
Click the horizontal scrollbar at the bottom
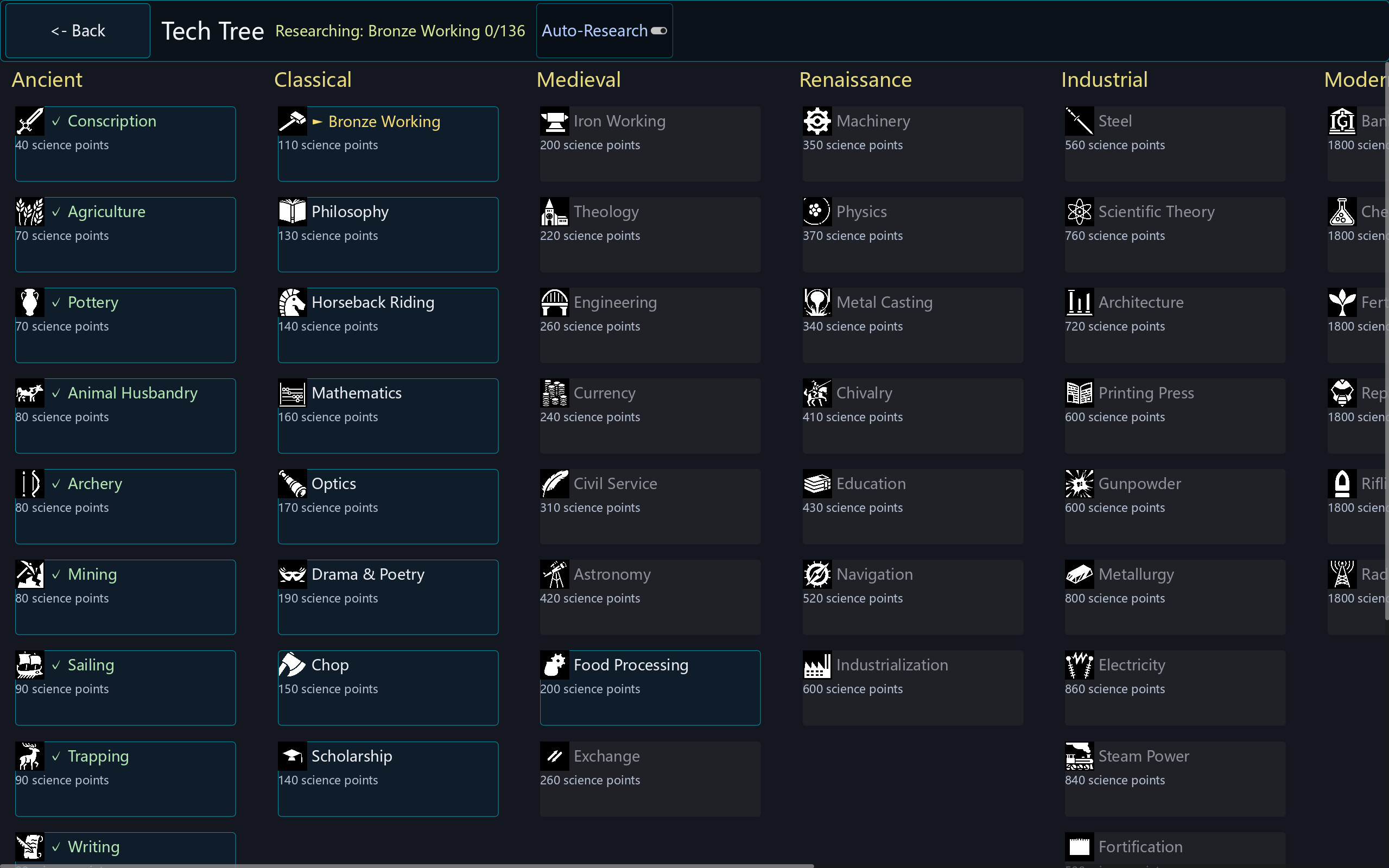(x=407, y=866)
